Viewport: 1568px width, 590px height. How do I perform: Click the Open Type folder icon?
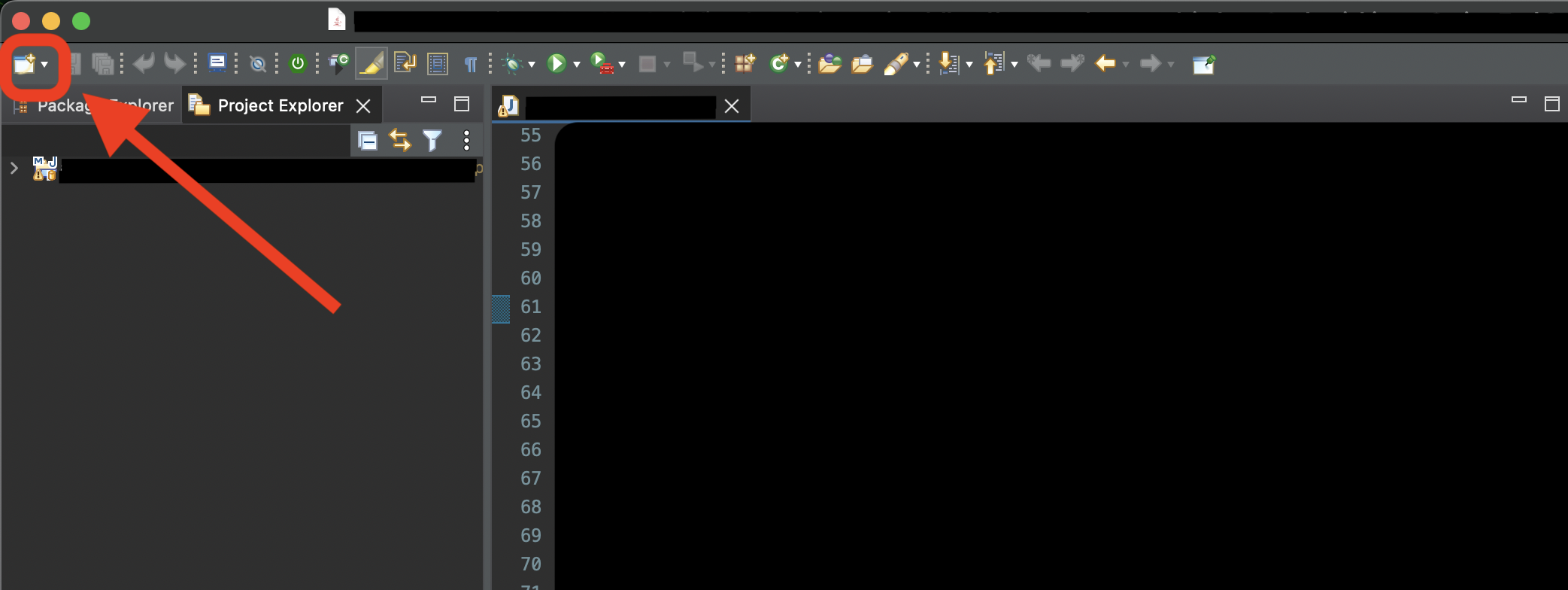[x=830, y=64]
